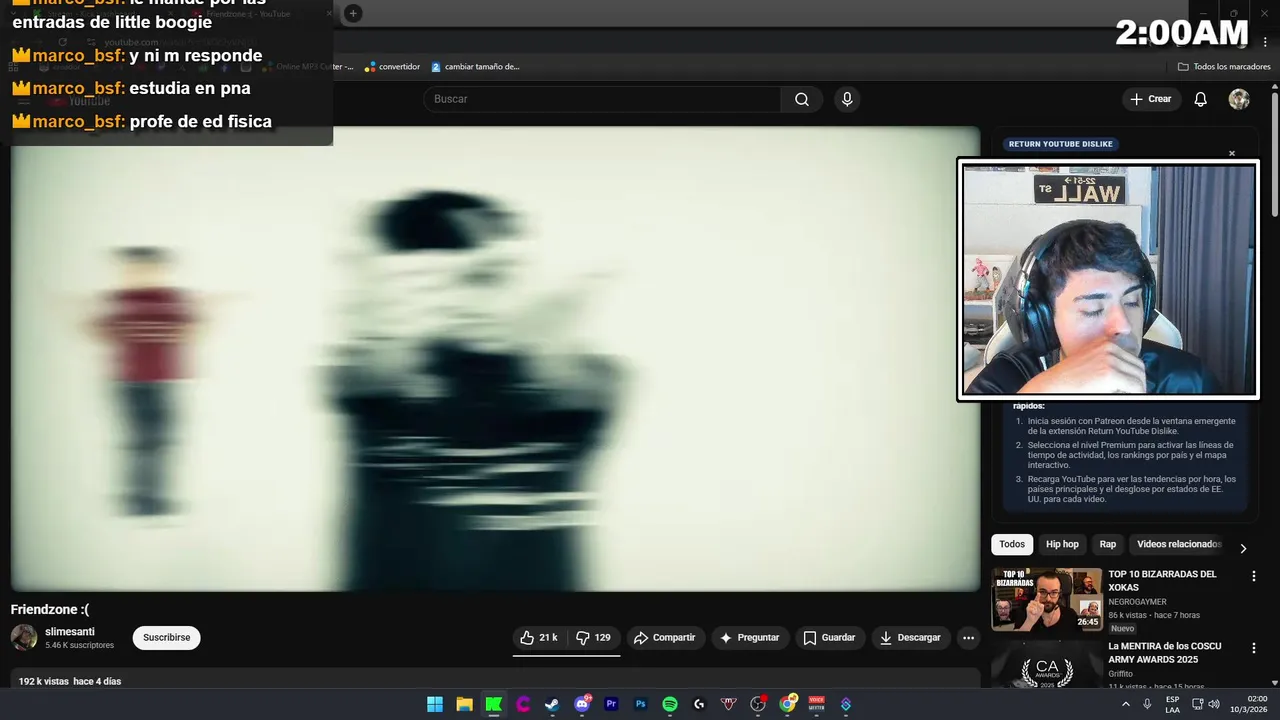
Task: Click the tray microphone icon
Action: [x=1148, y=704]
